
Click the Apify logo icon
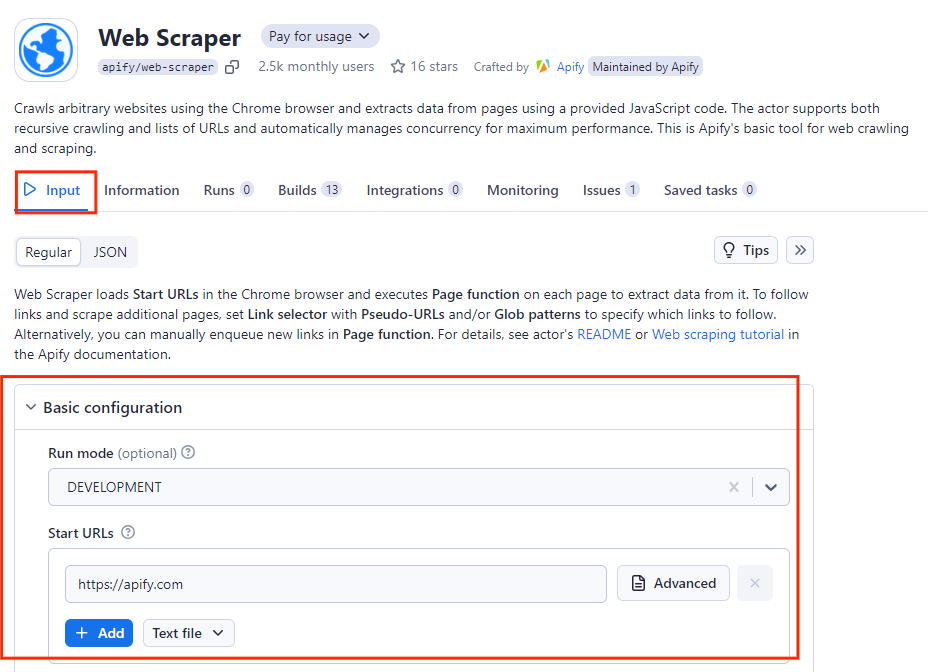point(543,66)
